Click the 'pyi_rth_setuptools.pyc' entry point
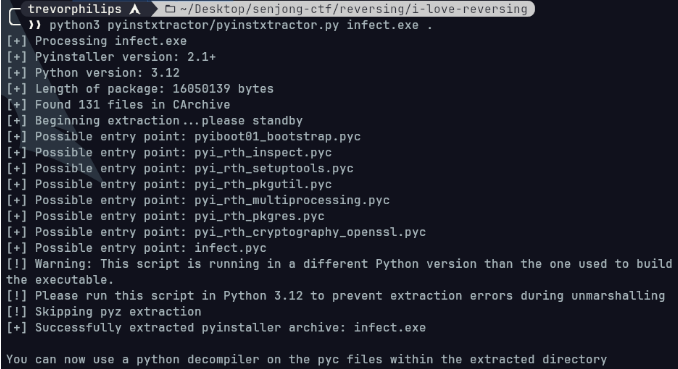This screenshot has height=369, width=678. point(274,168)
